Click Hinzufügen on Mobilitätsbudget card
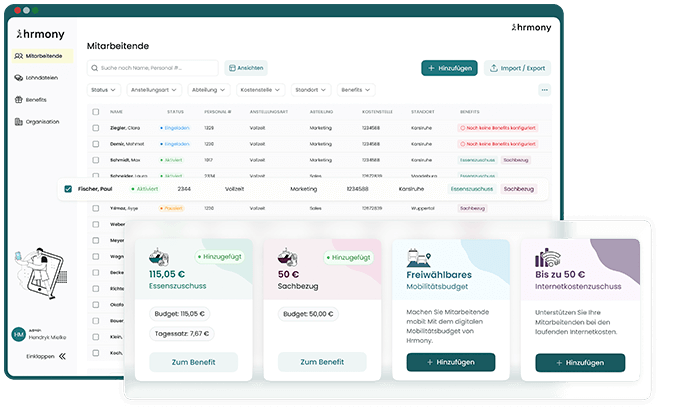 (451, 362)
